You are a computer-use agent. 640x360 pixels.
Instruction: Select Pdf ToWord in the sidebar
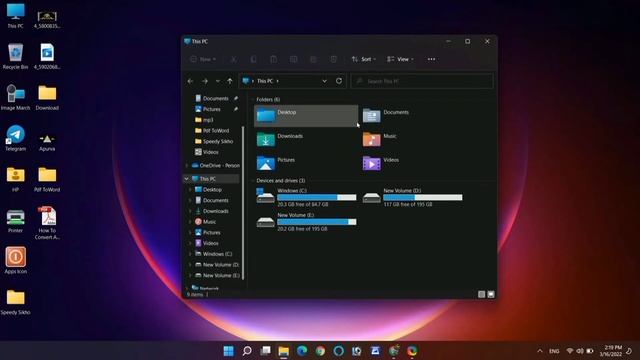coord(212,131)
